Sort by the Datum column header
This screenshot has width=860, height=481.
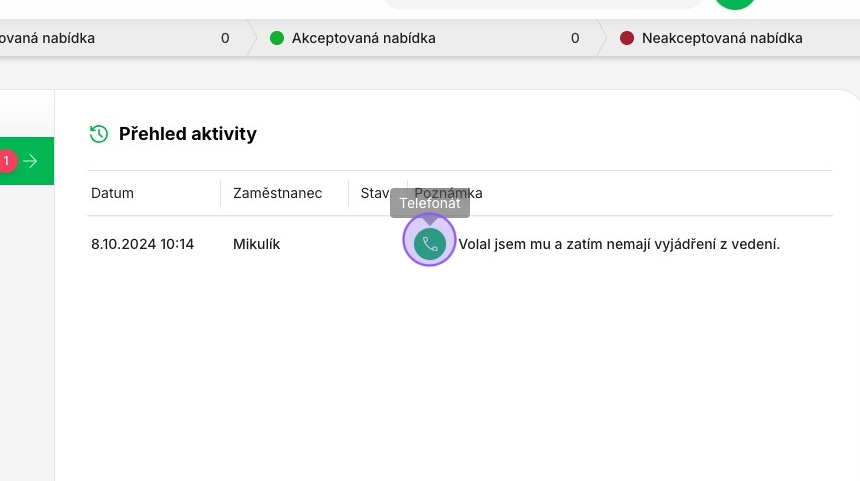coord(112,193)
